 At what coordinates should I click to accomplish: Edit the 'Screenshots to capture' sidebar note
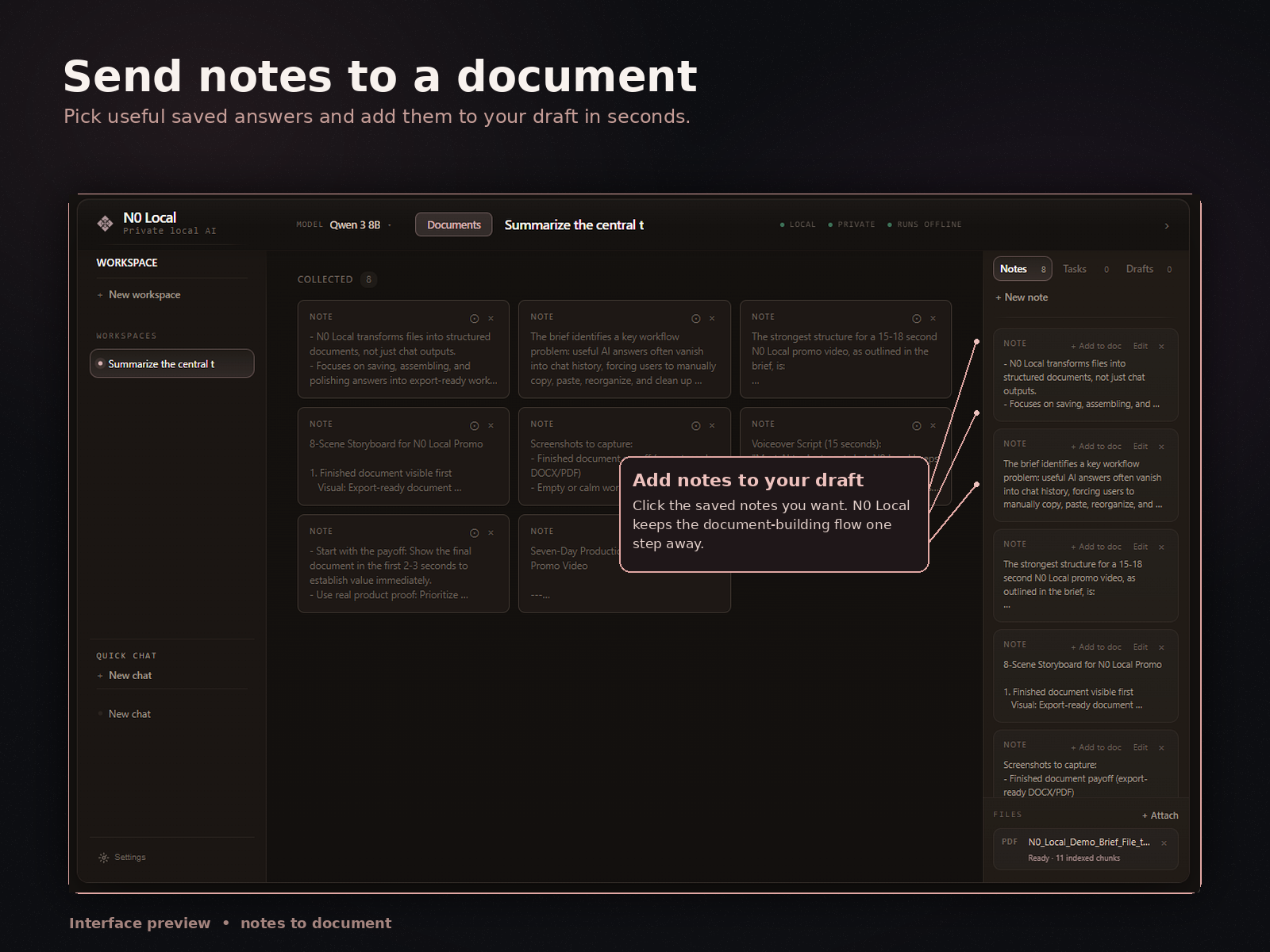[x=1141, y=748]
